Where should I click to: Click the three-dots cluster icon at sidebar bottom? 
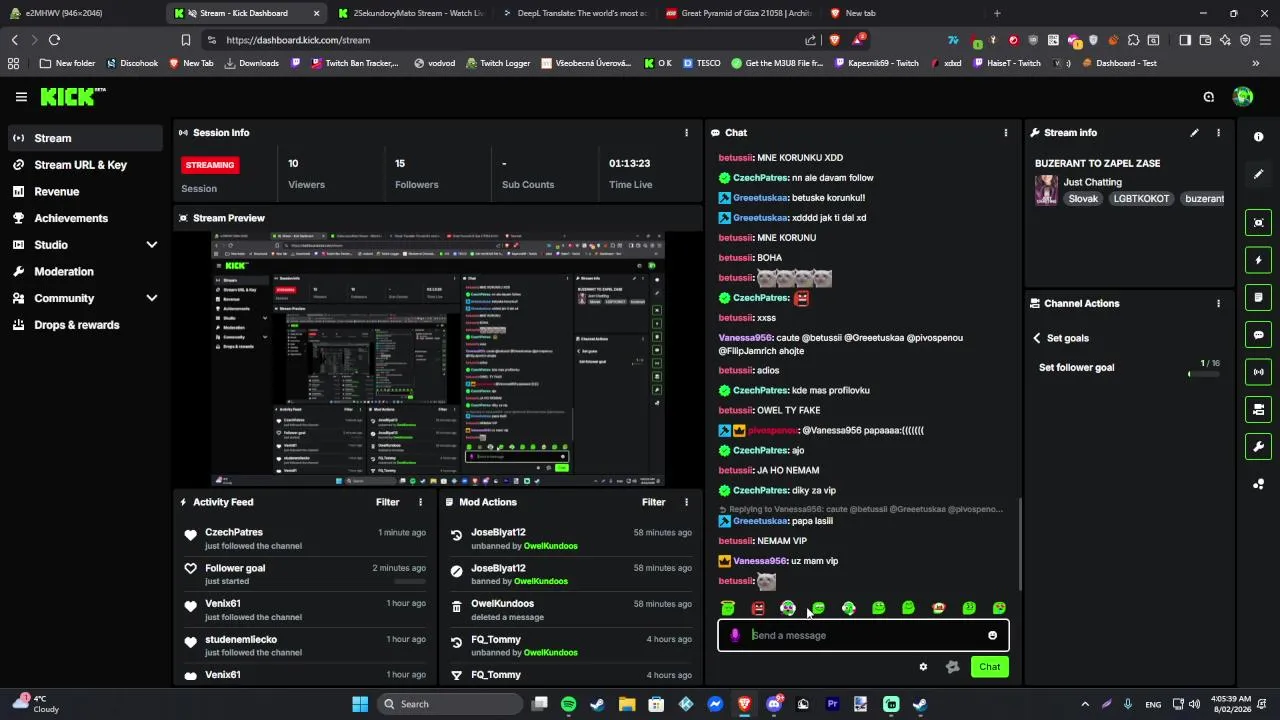(1259, 484)
